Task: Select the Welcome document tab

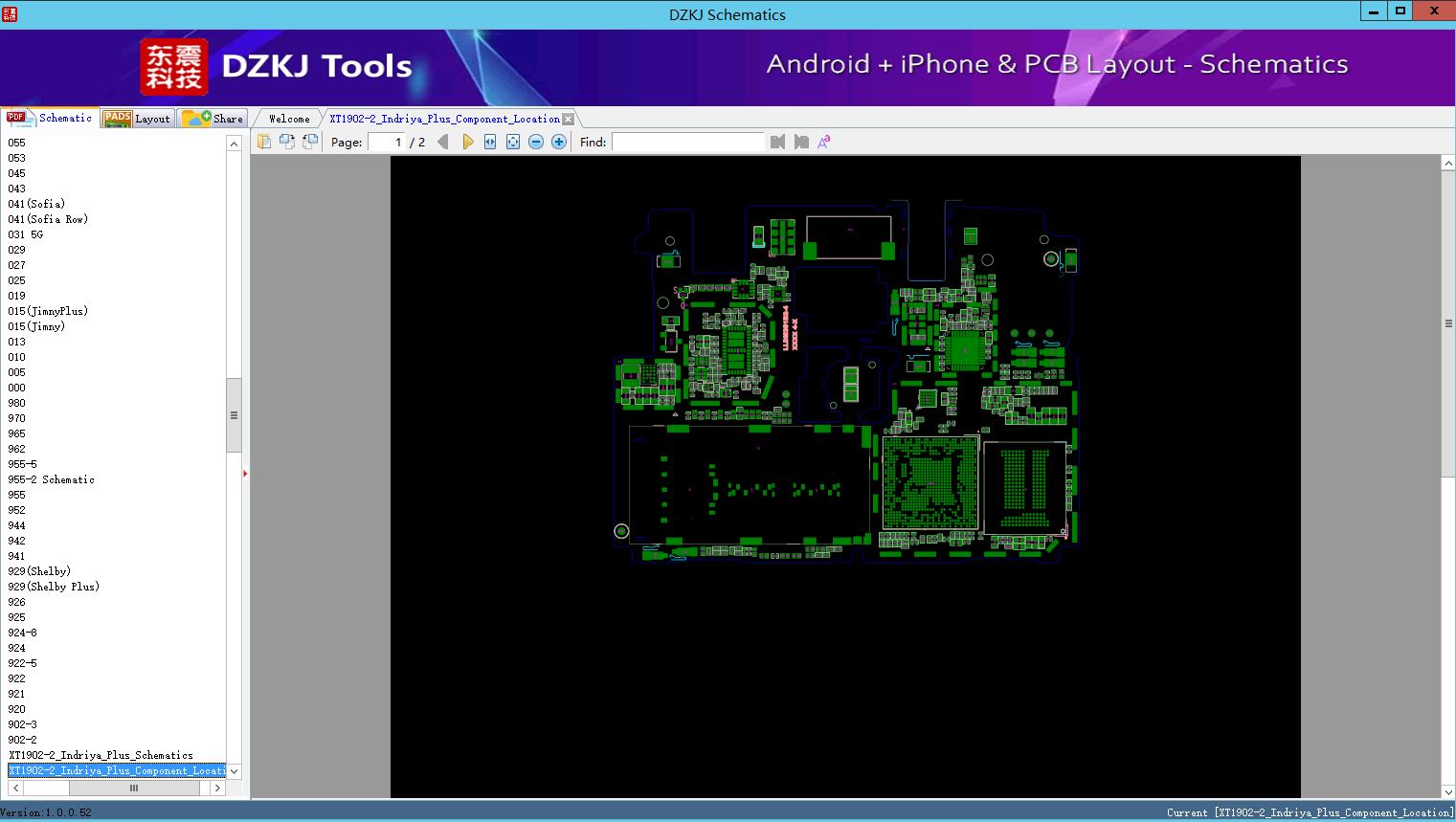Action: click(x=289, y=119)
